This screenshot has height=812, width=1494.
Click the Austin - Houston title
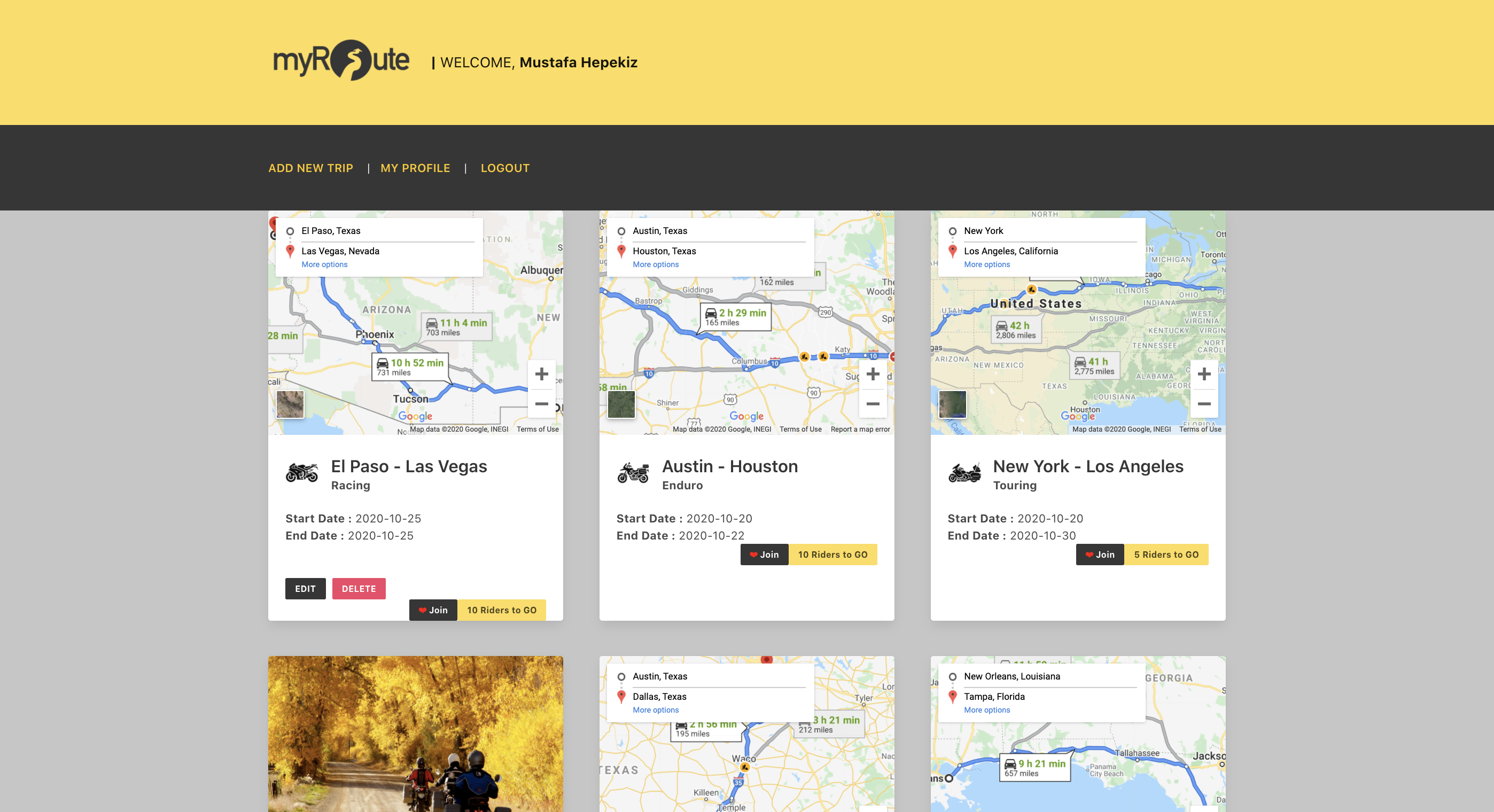pyautogui.click(x=729, y=466)
